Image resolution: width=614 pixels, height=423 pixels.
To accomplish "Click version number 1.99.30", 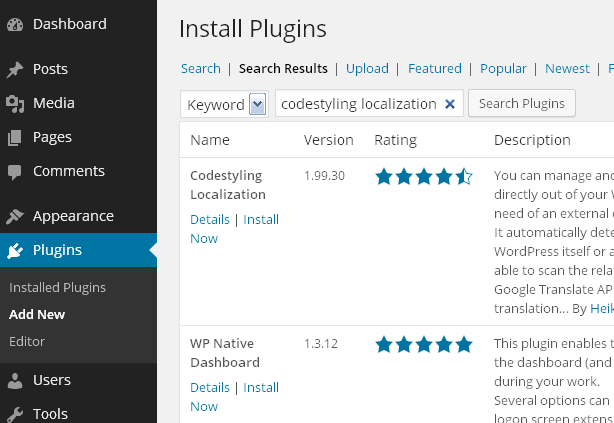I will click(324, 175).
